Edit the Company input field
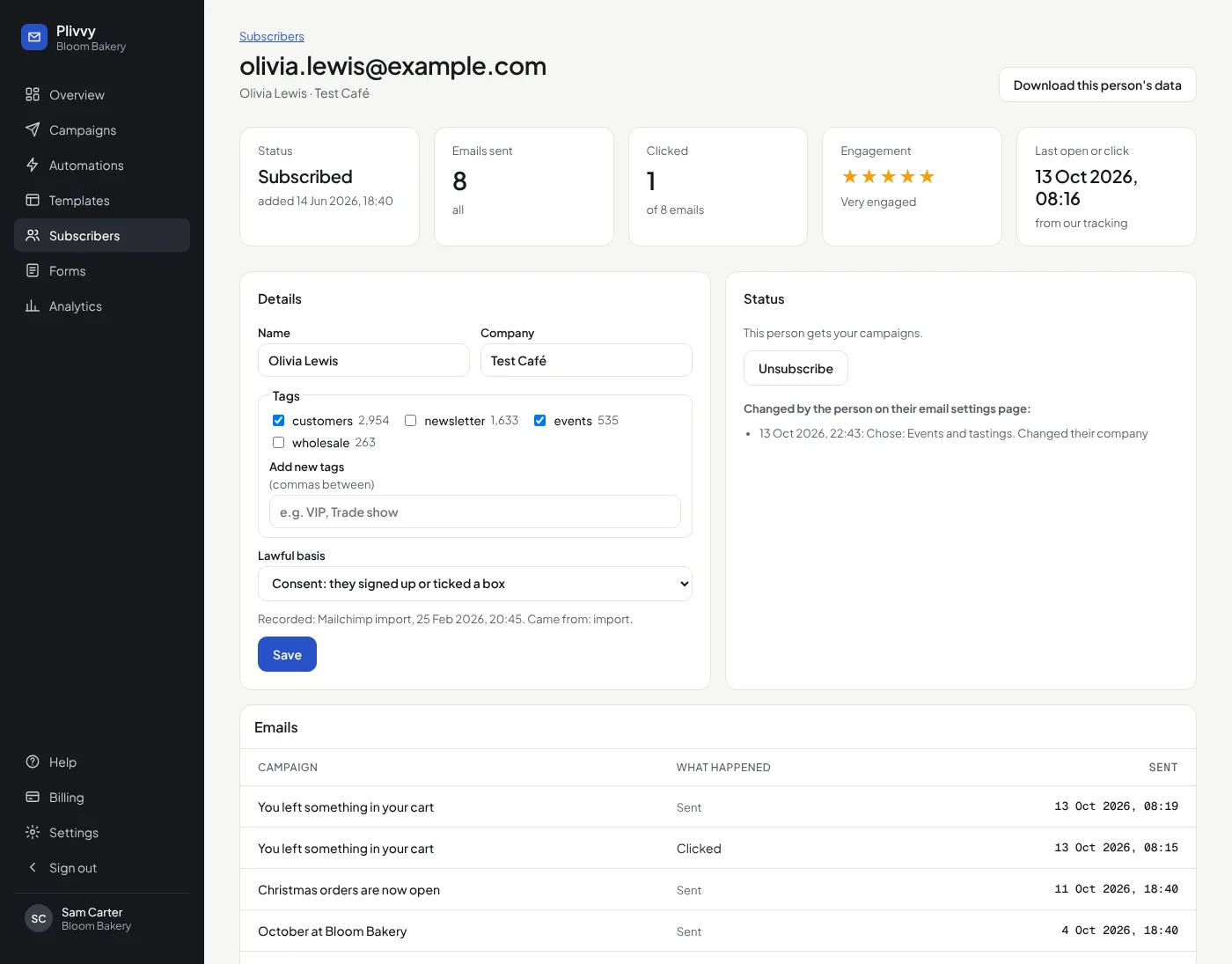1232x964 pixels. (586, 360)
